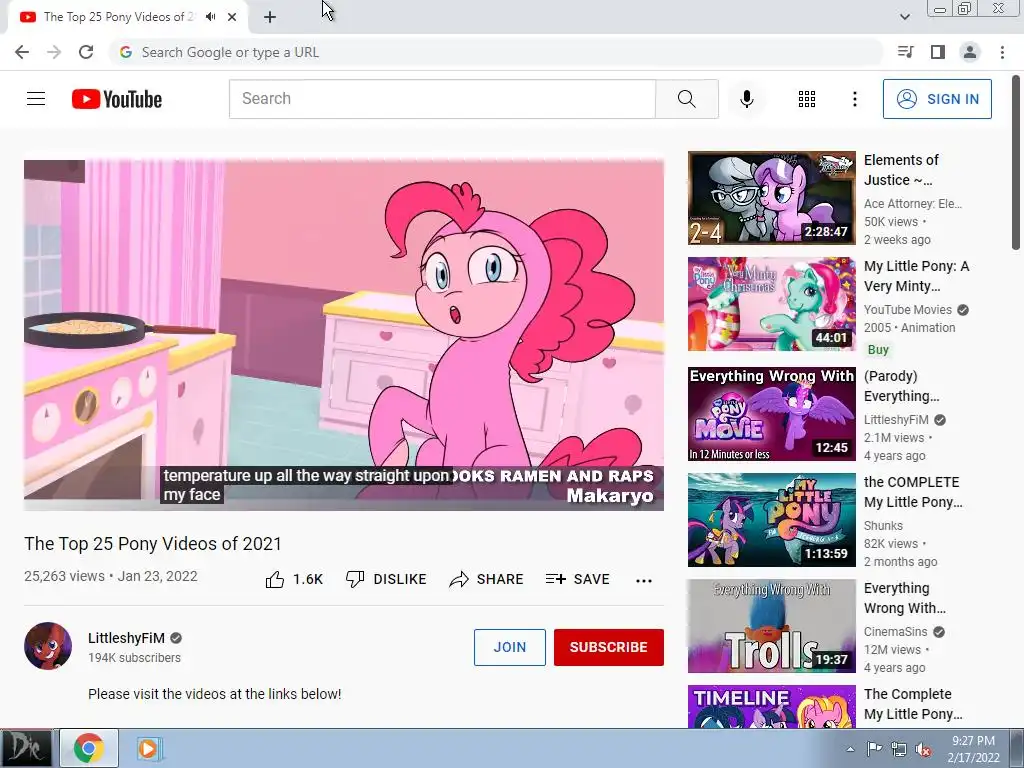Open the LittleshyFiM channel name link
The width and height of the screenshot is (1024, 768).
tap(126, 638)
